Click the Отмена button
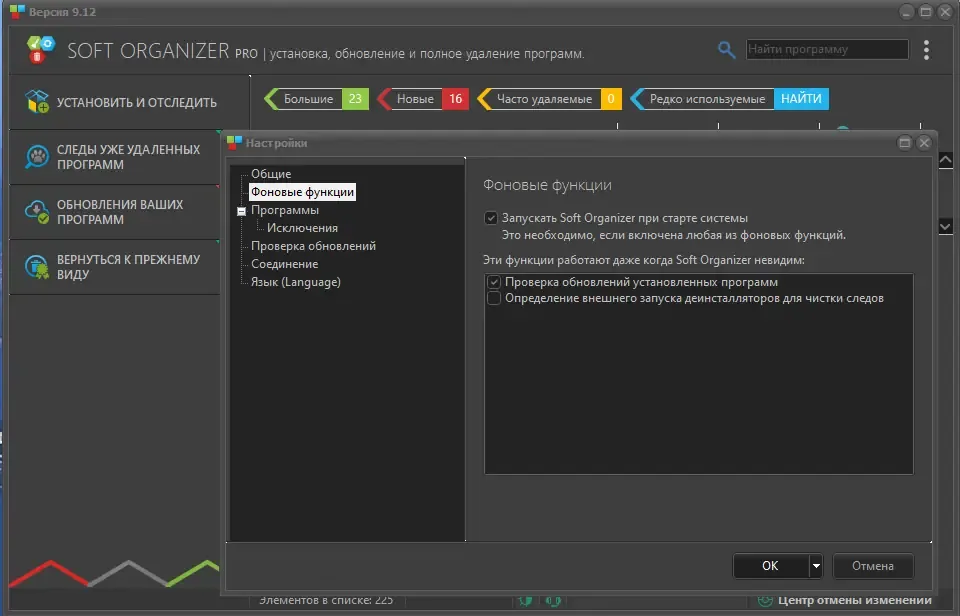The image size is (960, 616). [873, 566]
